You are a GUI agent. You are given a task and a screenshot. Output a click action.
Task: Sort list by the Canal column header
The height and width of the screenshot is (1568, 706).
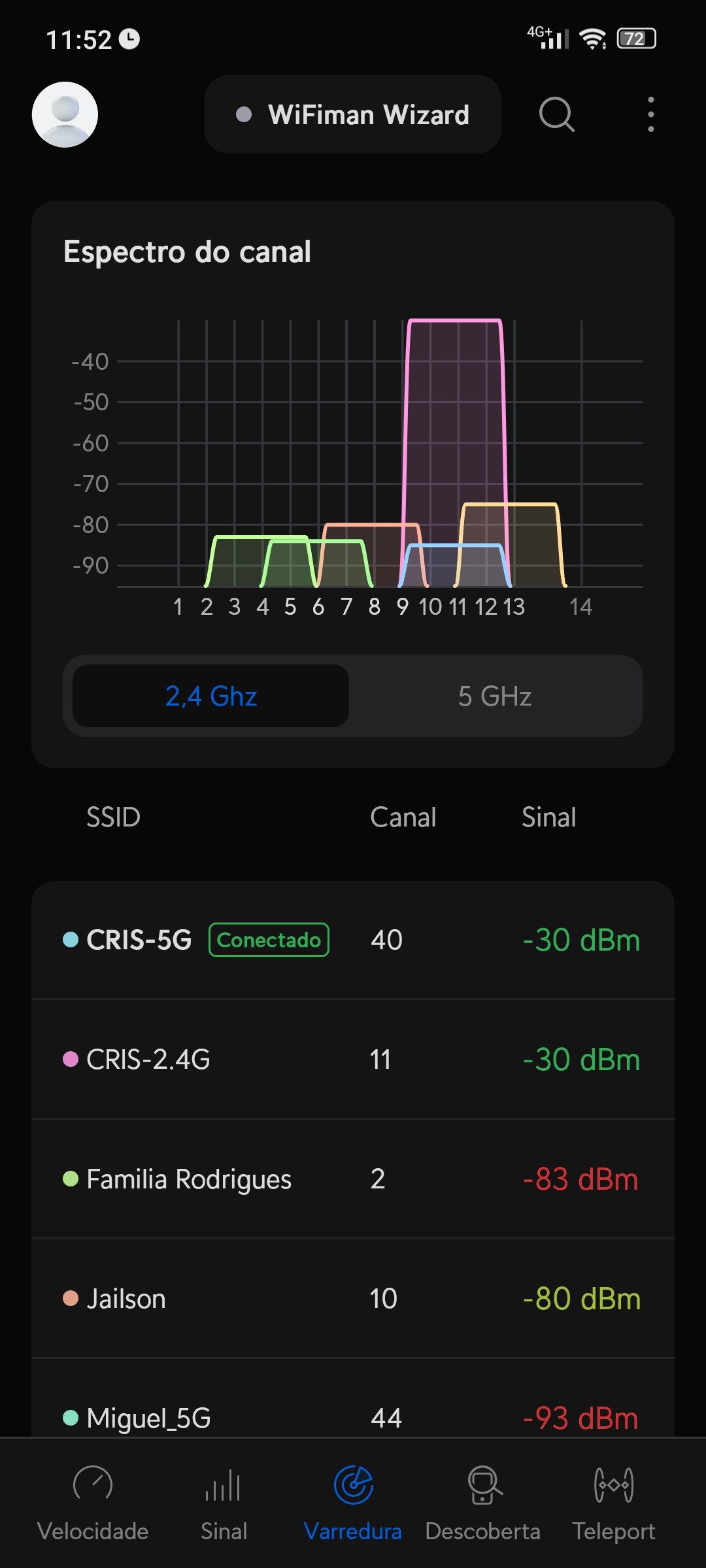403,817
